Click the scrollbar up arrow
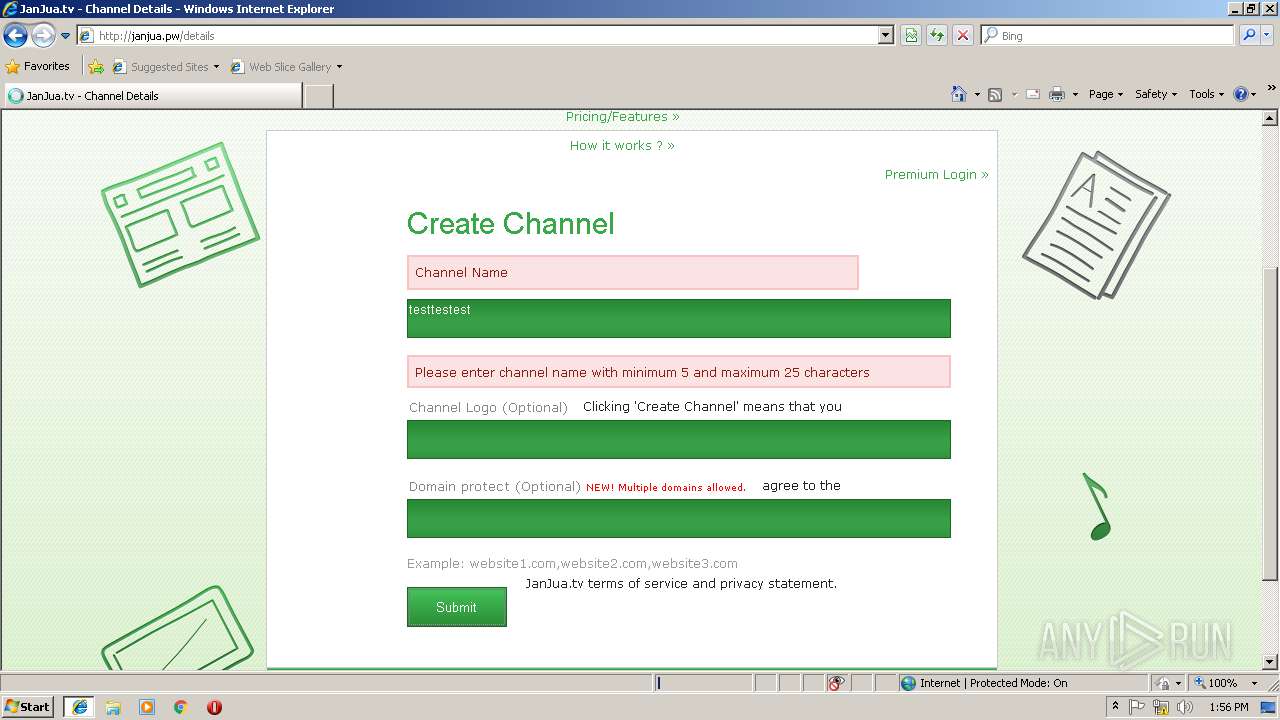The width and height of the screenshot is (1280, 720). 1271,118
